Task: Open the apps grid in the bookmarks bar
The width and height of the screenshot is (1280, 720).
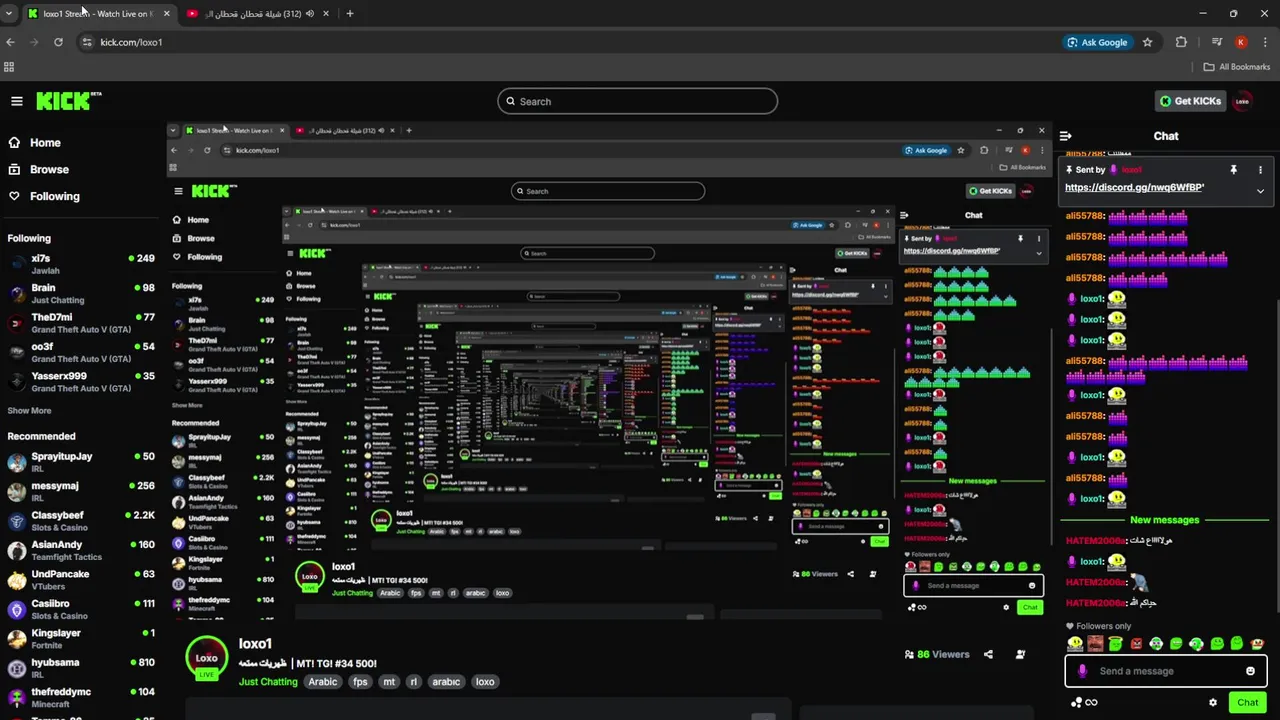Action: (9, 67)
